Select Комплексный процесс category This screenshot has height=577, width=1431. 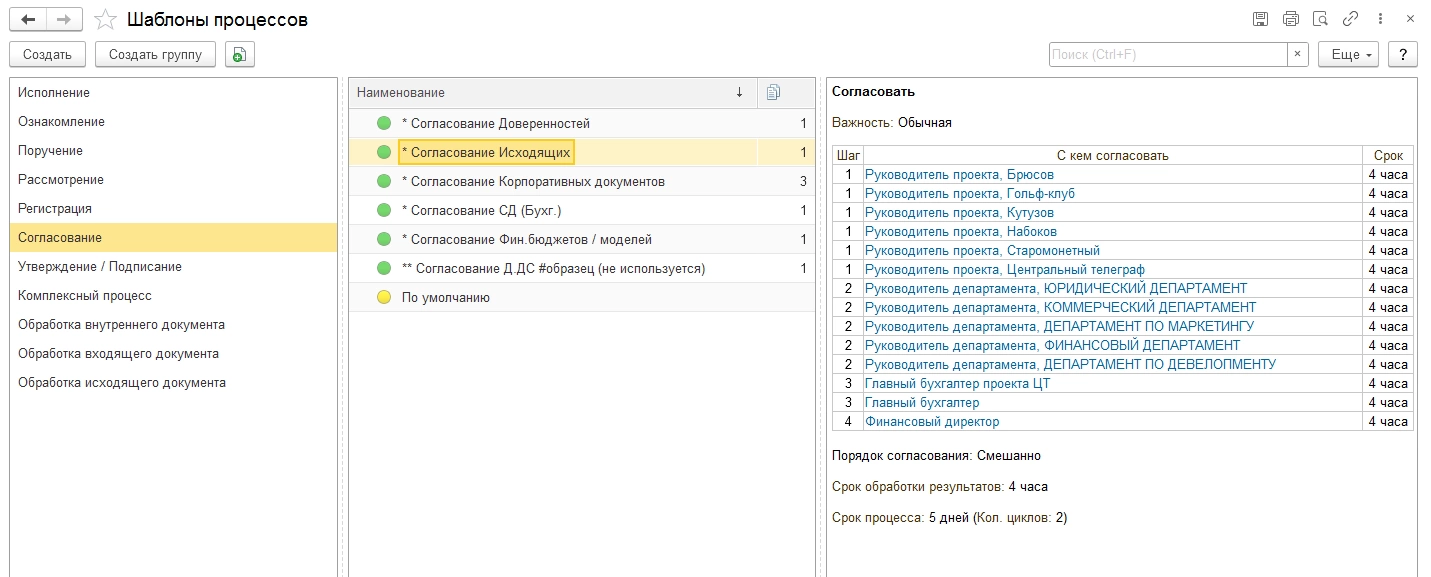[x=84, y=296]
